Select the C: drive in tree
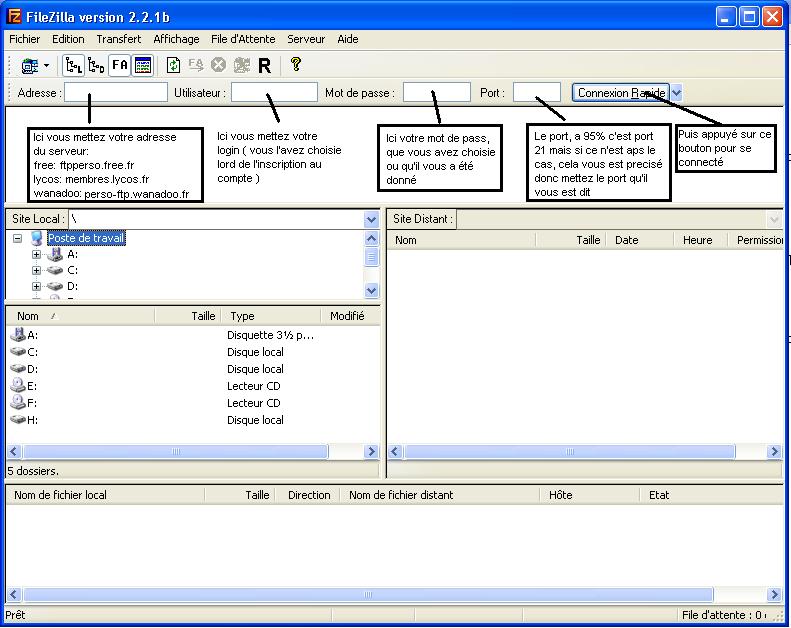This screenshot has height=628, width=791. coord(72,270)
